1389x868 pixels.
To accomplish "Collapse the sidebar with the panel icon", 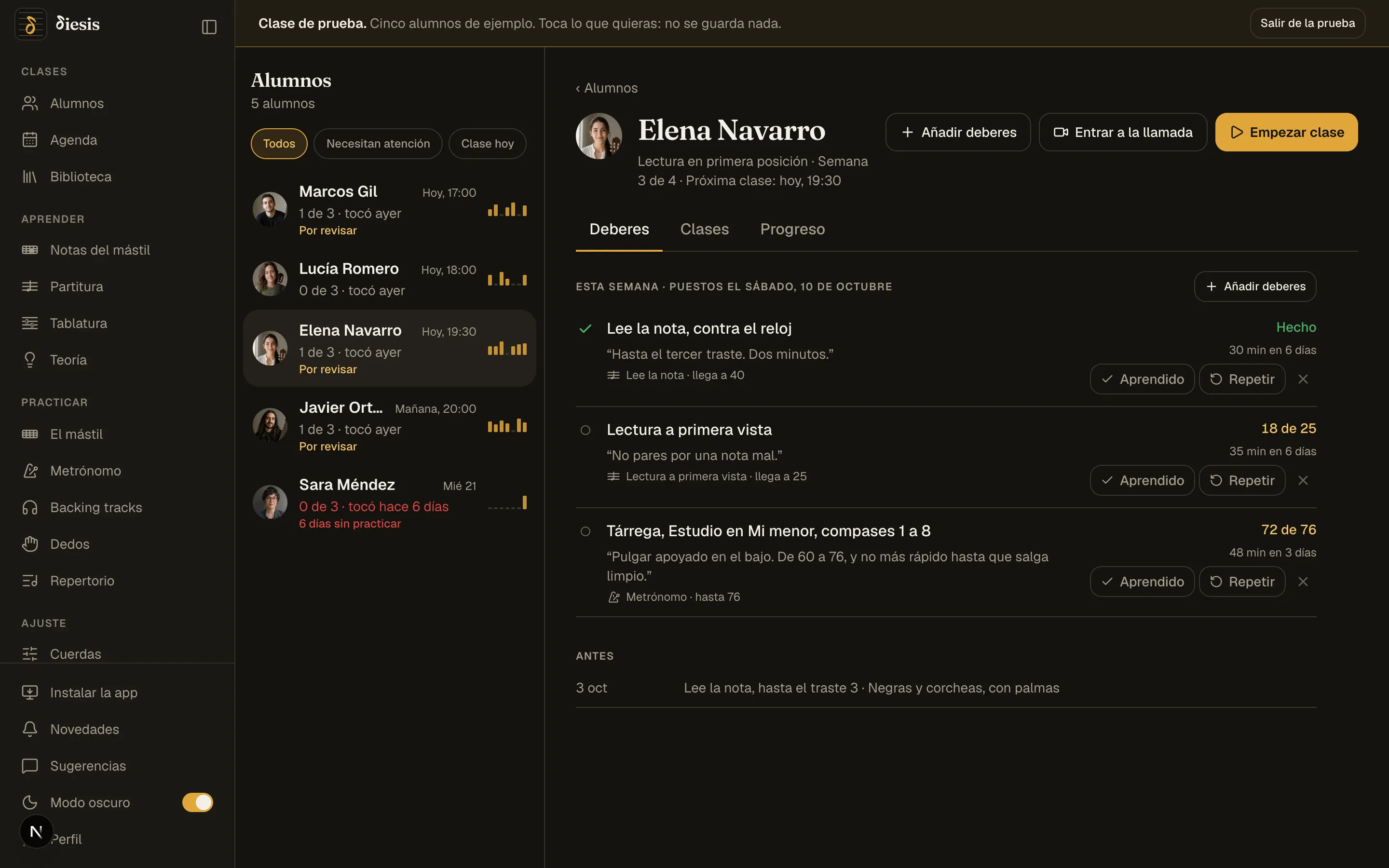I will coord(209,27).
